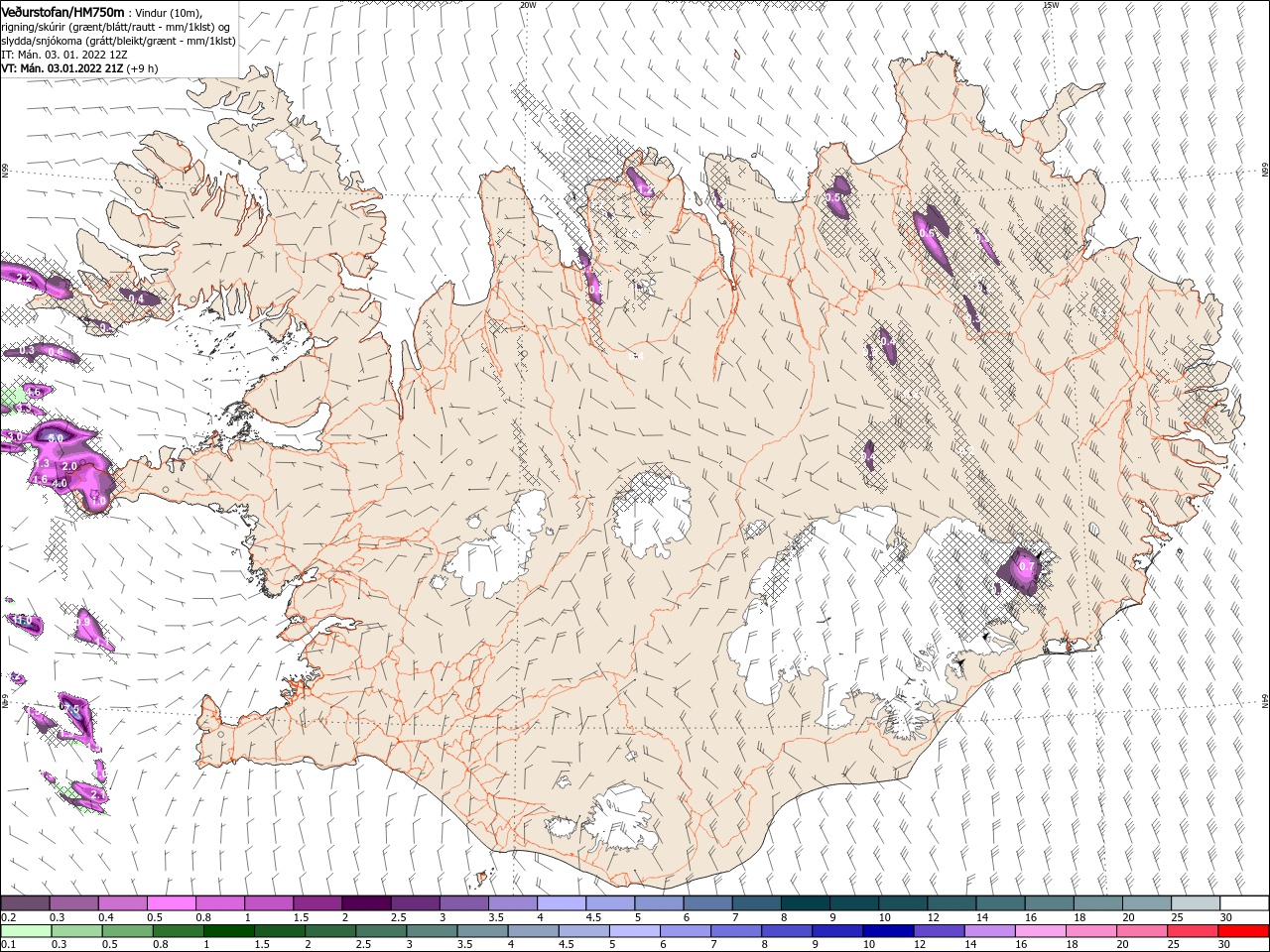
Task: Click the bright red swatch labeled 30
Action: [x=1244, y=931]
